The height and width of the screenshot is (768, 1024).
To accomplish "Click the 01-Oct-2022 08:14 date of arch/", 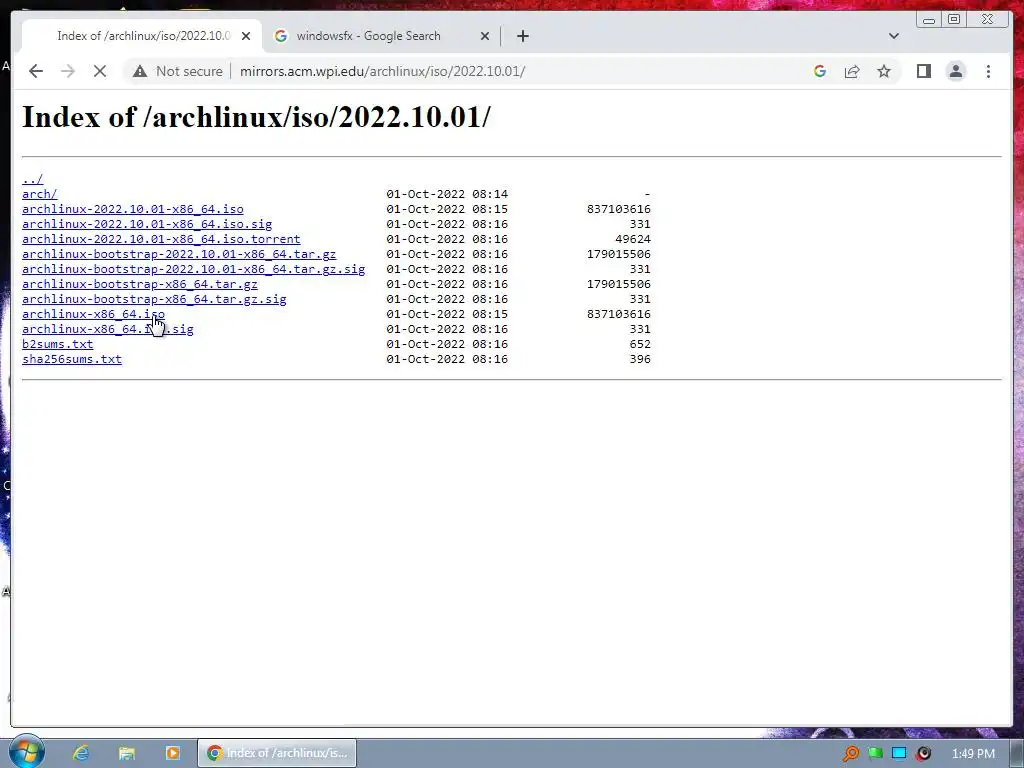I will pyautogui.click(x=447, y=194).
